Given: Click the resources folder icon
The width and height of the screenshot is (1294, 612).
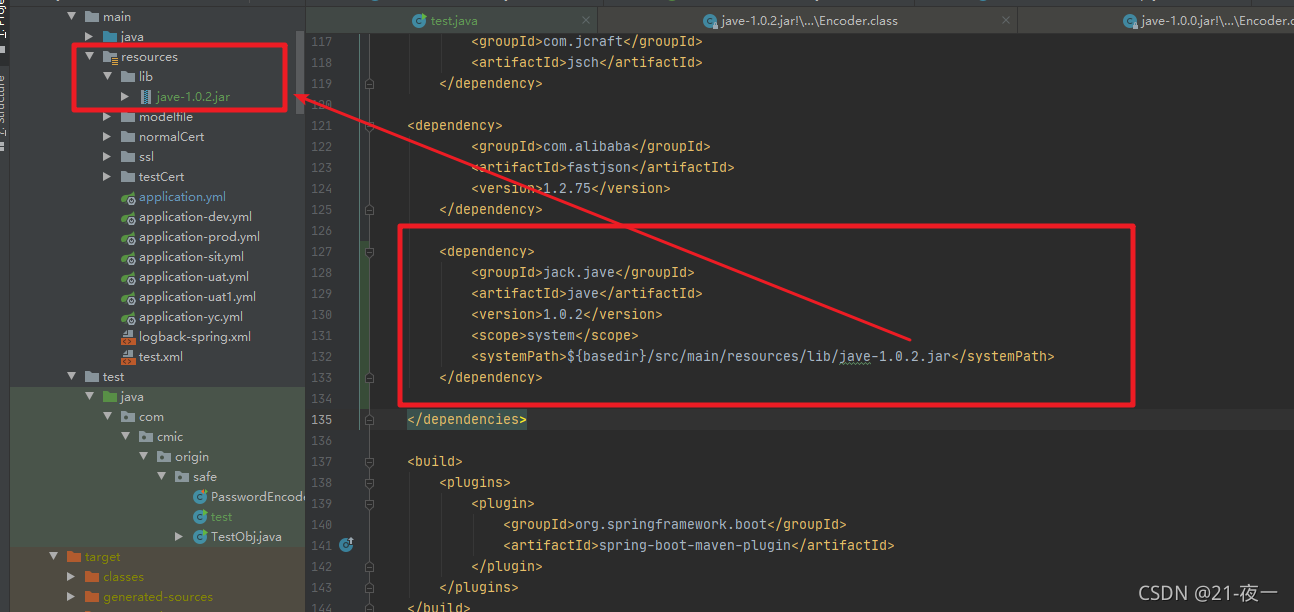Looking at the screenshot, I should click(111, 57).
